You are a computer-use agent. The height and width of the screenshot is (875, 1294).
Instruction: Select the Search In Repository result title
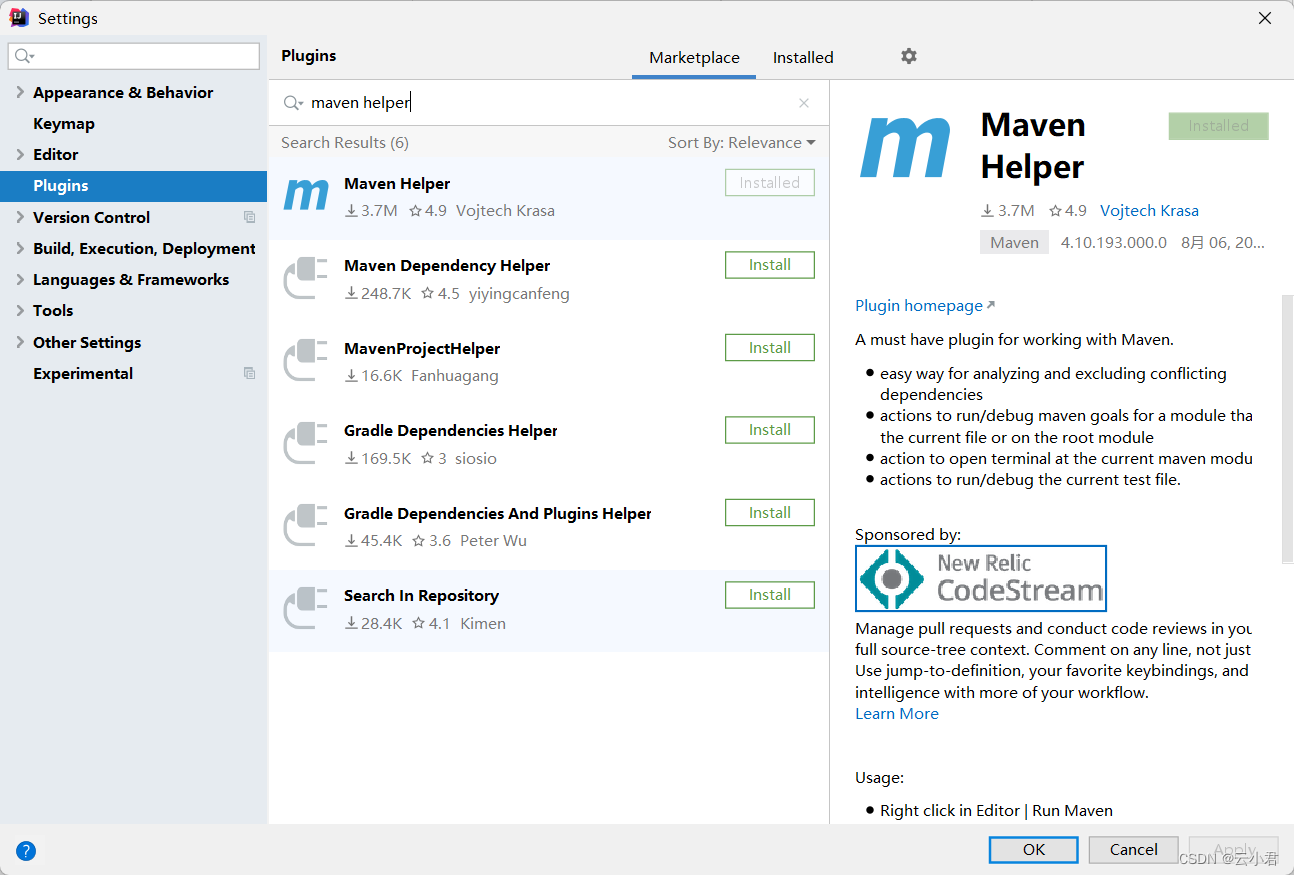coord(421,596)
